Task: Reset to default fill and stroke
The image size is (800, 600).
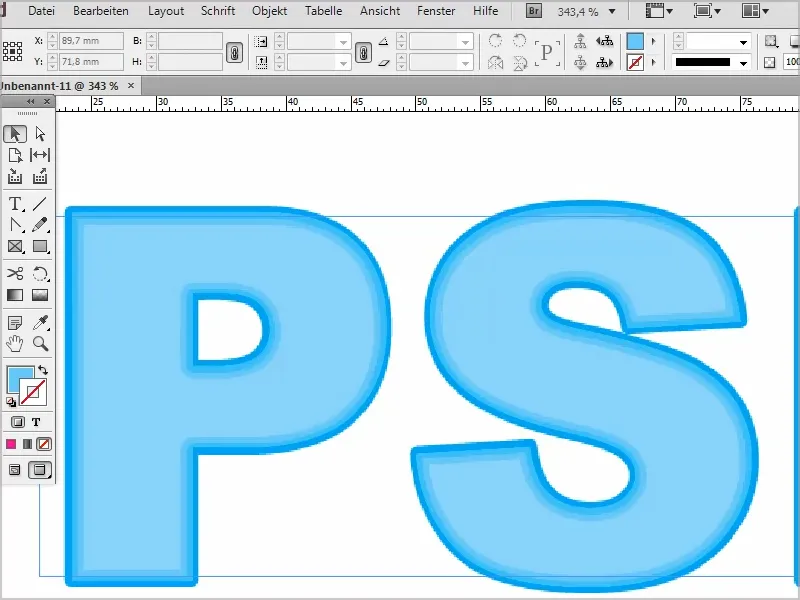Action: [x=11, y=402]
